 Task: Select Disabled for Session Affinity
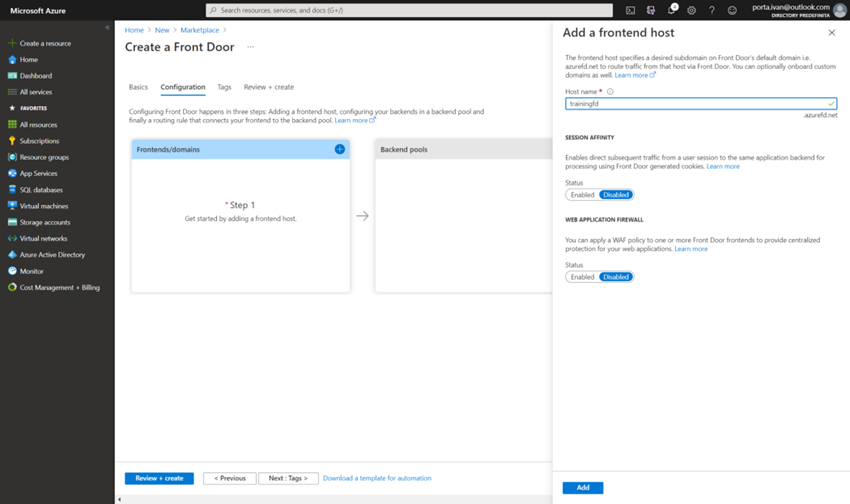coord(616,195)
